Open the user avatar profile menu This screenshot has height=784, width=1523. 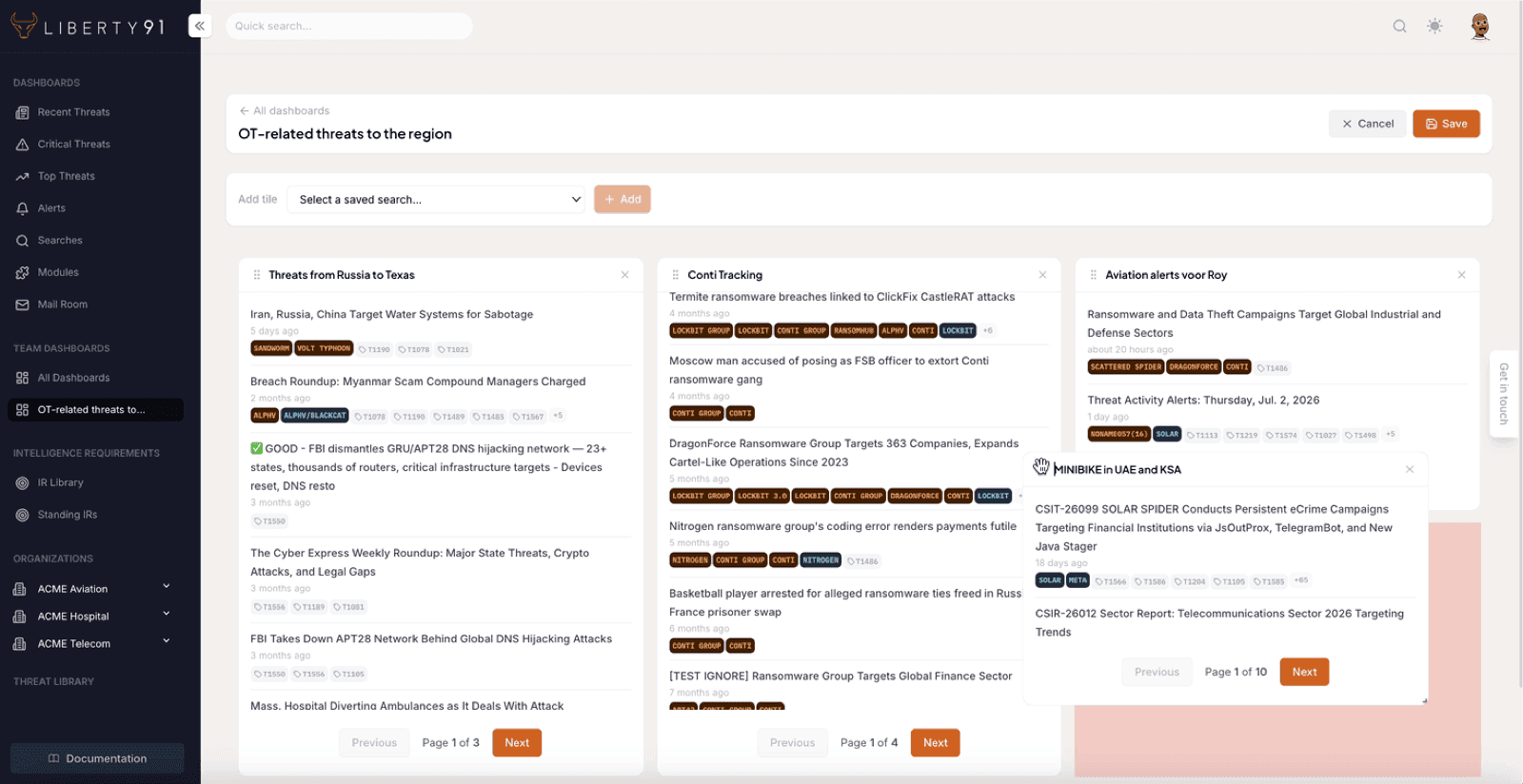[1479, 26]
